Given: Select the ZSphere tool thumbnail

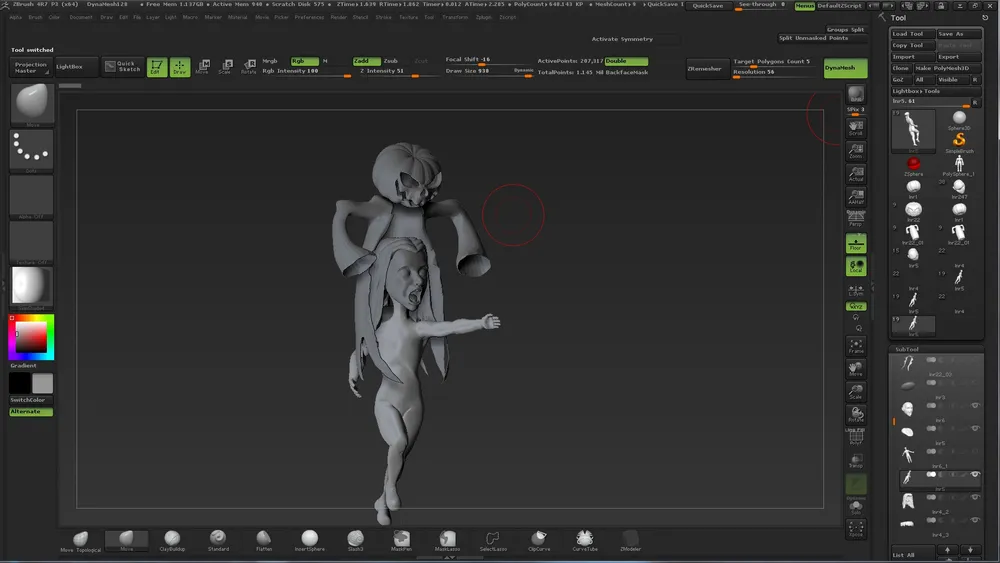Looking at the screenshot, I should (912, 163).
